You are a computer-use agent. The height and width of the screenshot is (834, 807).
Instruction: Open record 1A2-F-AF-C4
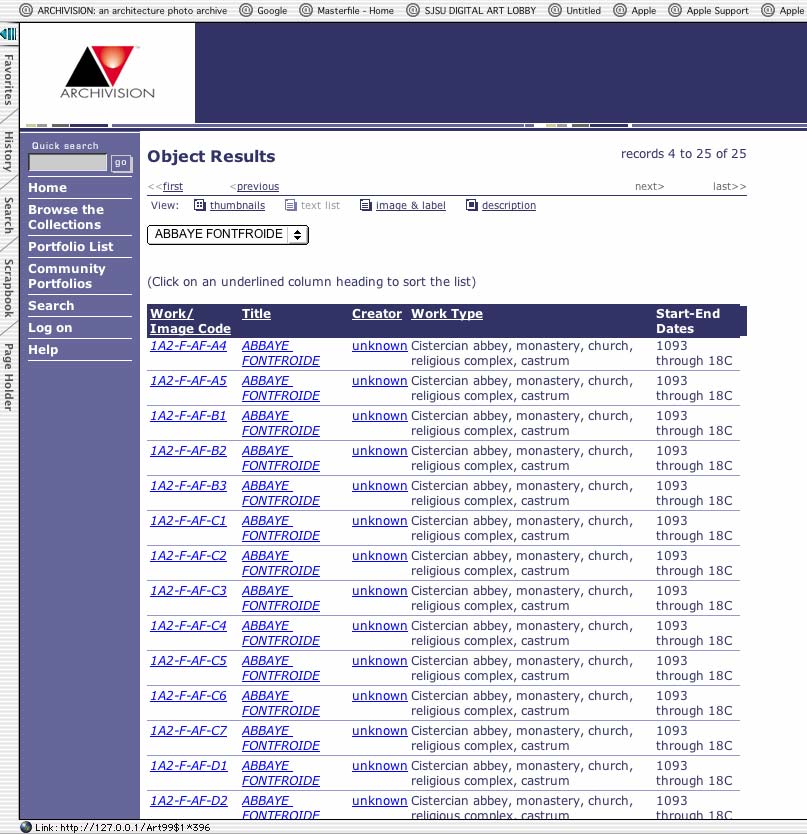tap(188, 626)
